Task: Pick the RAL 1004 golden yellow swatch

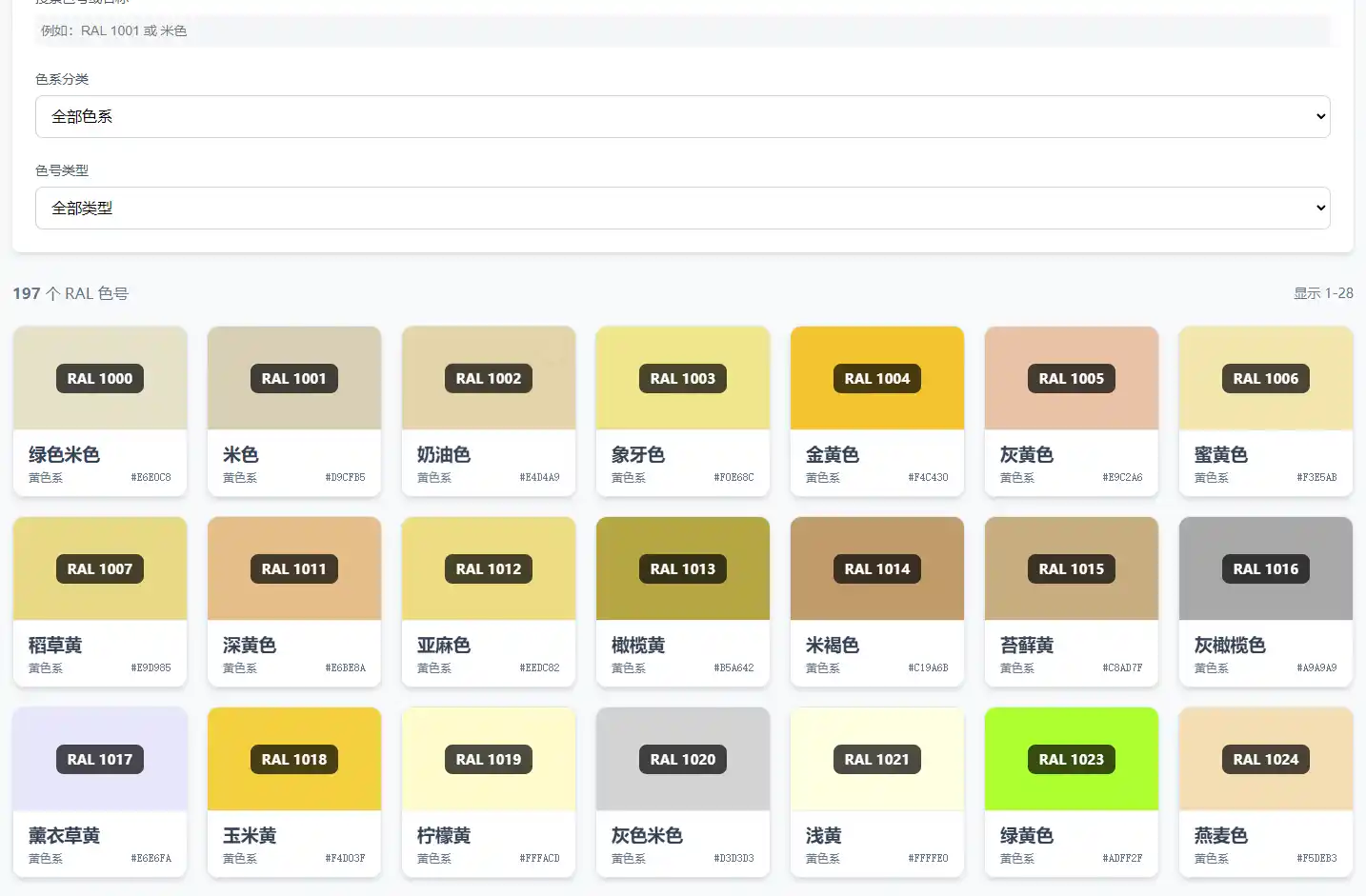Action: pos(877,378)
